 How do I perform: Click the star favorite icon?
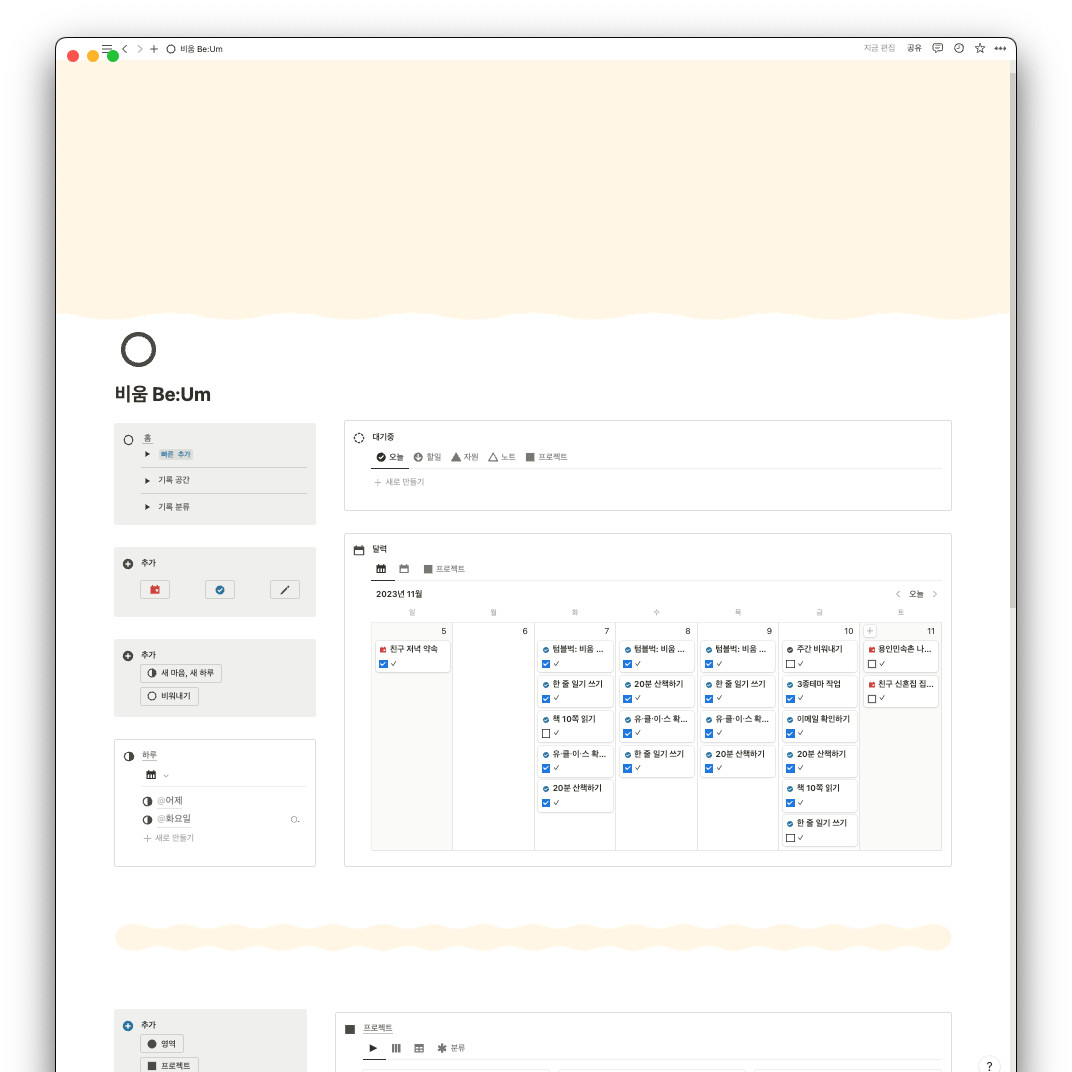980,49
